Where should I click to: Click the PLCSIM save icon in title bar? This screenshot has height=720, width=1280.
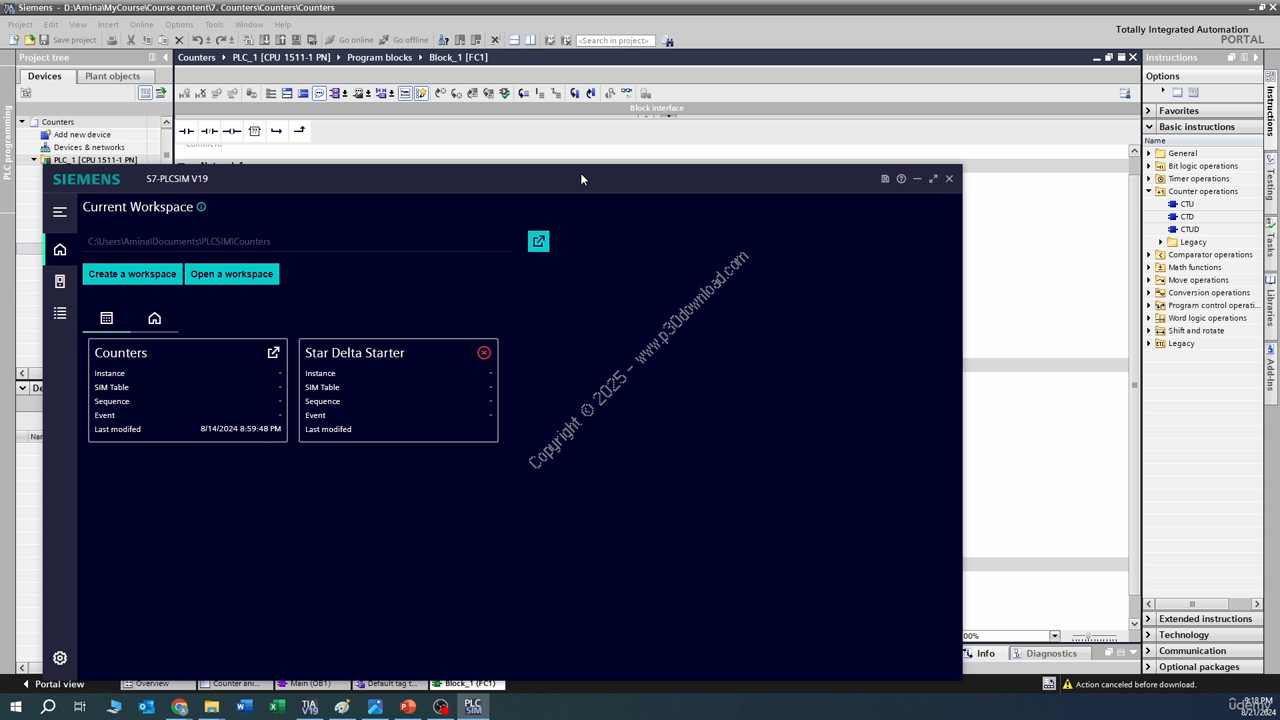coord(885,179)
